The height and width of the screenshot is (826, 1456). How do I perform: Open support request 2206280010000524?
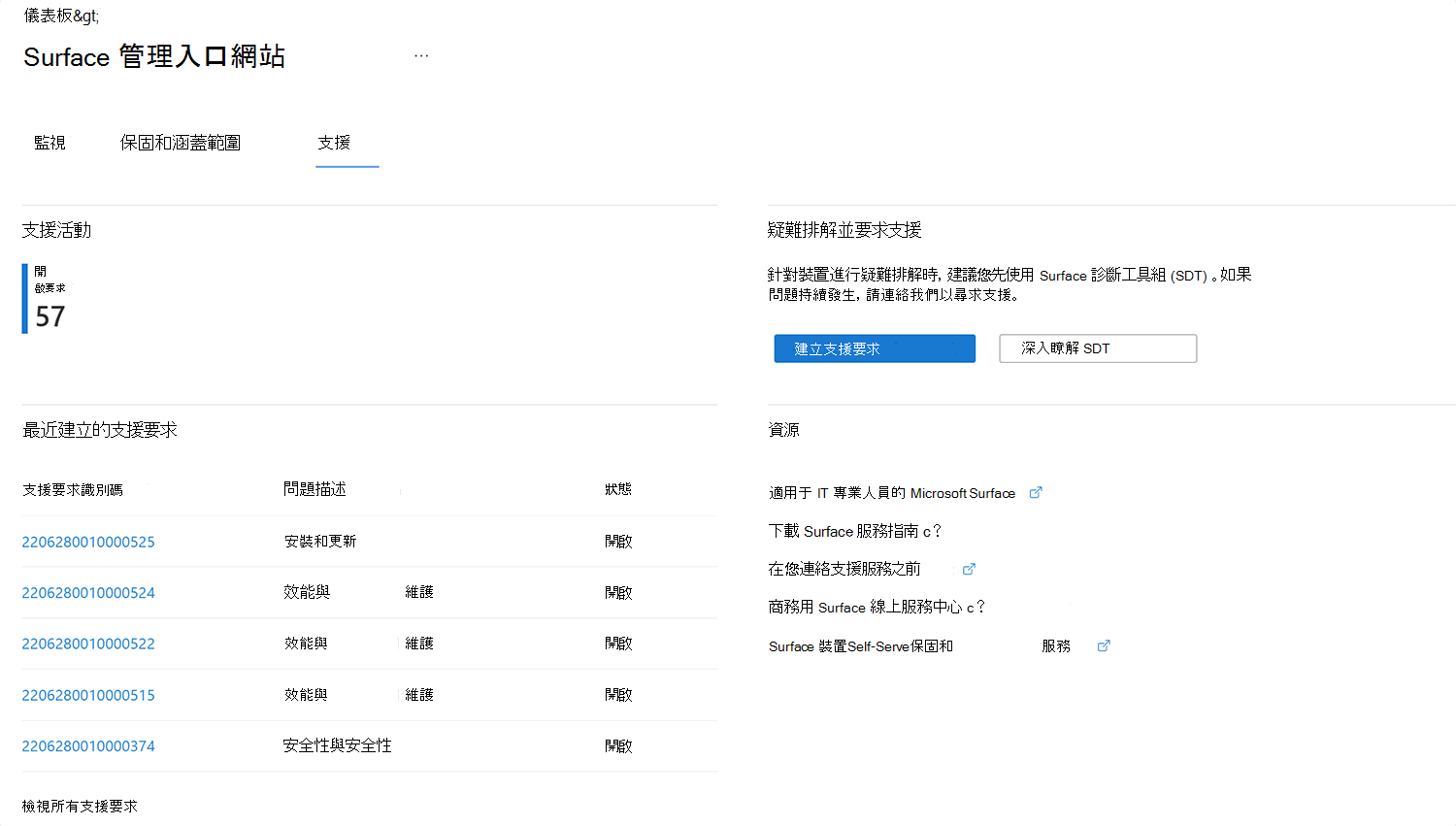(88, 593)
